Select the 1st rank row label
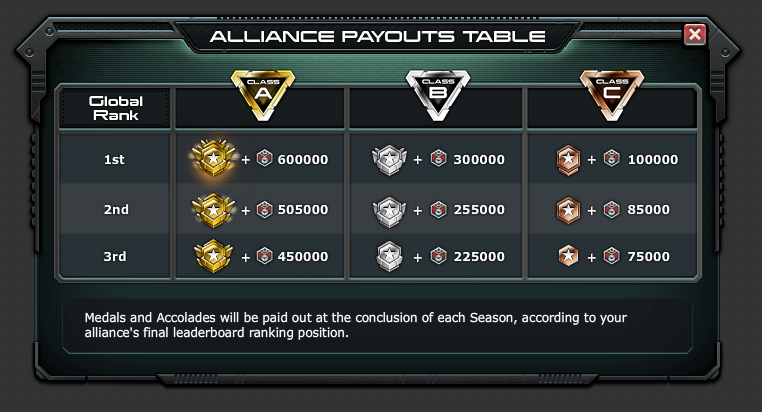The height and width of the screenshot is (412, 762). [115, 159]
